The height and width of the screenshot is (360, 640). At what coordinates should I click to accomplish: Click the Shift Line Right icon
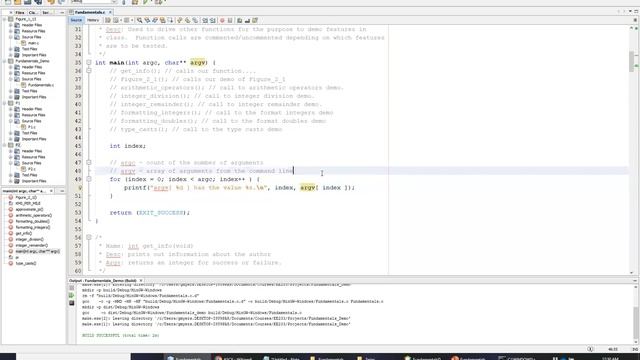[213, 20]
